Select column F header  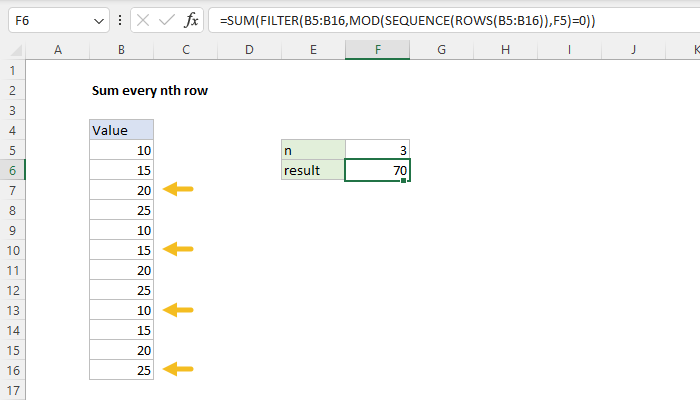377,49
